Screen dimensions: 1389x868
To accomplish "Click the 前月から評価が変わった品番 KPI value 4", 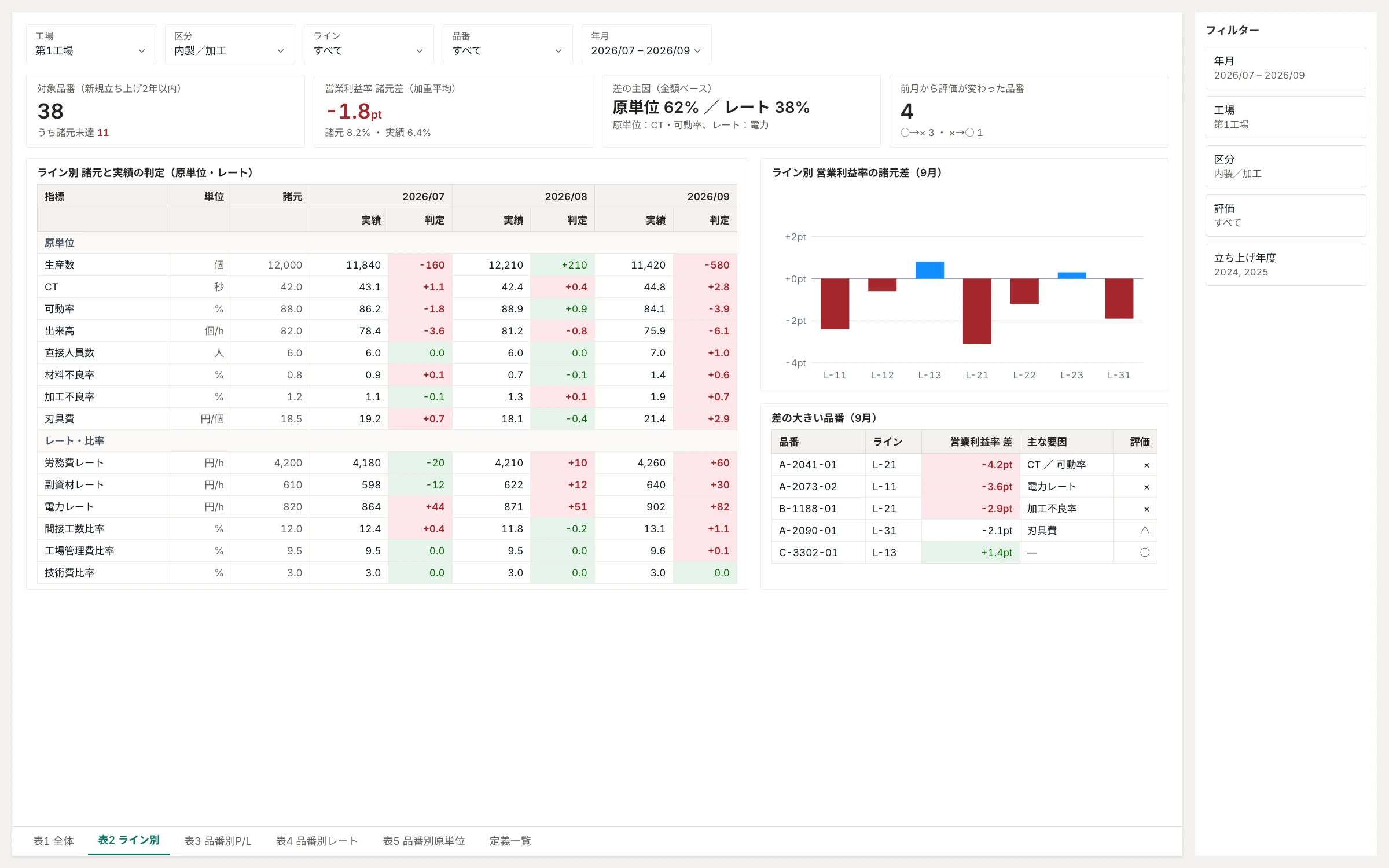I will pyautogui.click(x=907, y=111).
